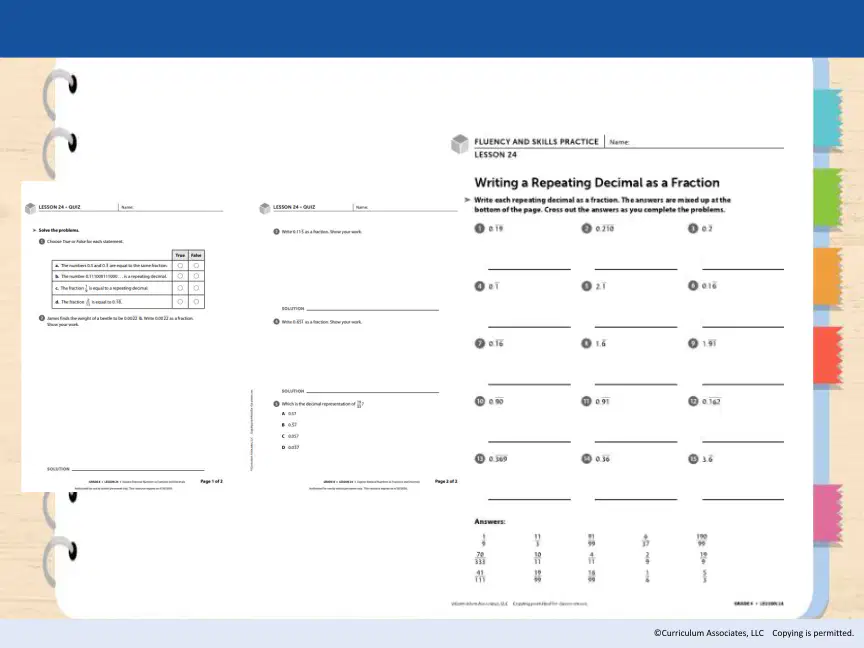Click problem number 3 bullet for 0.2
The width and height of the screenshot is (864, 648).
[x=693, y=229]
